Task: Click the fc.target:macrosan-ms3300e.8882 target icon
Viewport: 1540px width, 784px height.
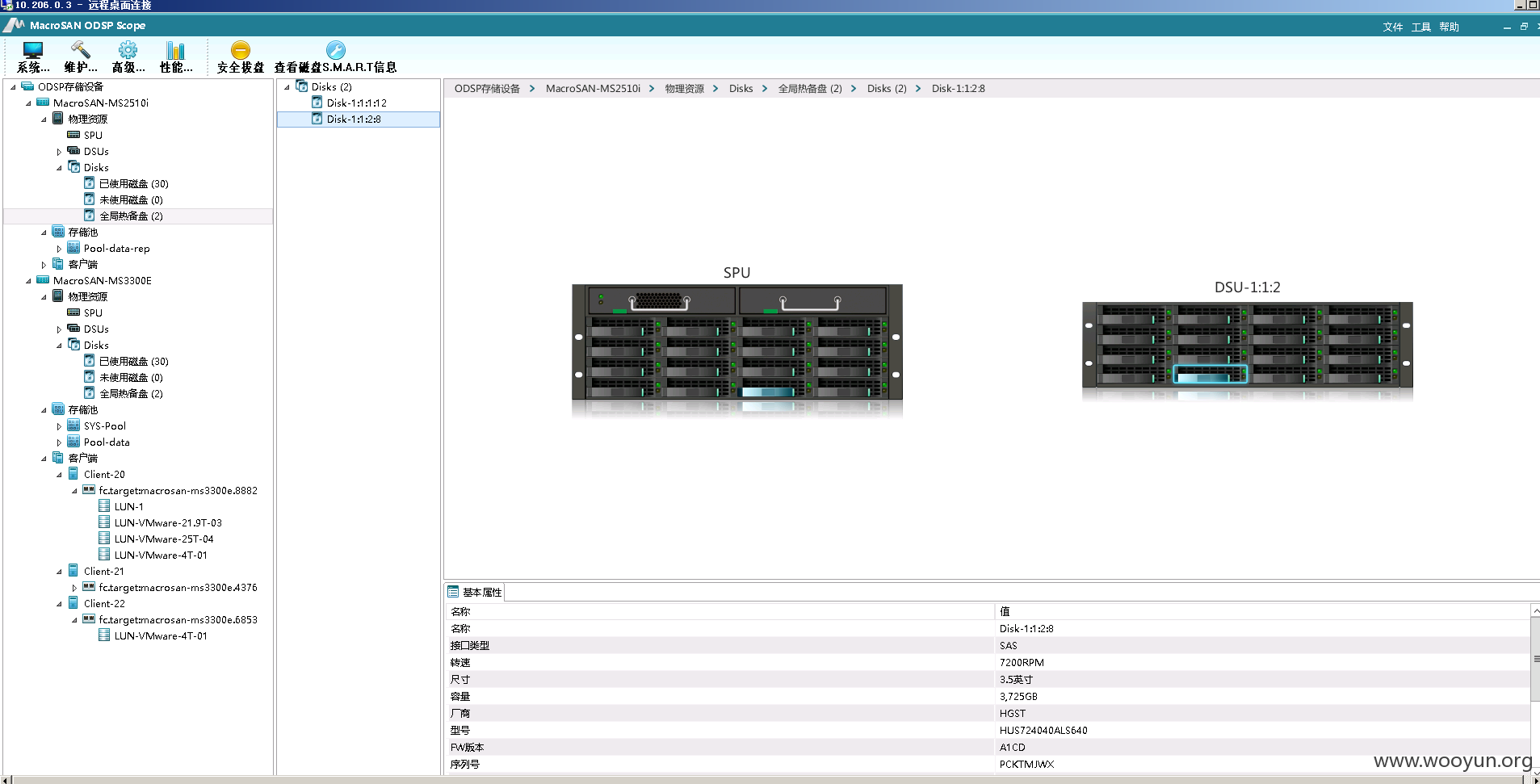Action: pos(89,490)
